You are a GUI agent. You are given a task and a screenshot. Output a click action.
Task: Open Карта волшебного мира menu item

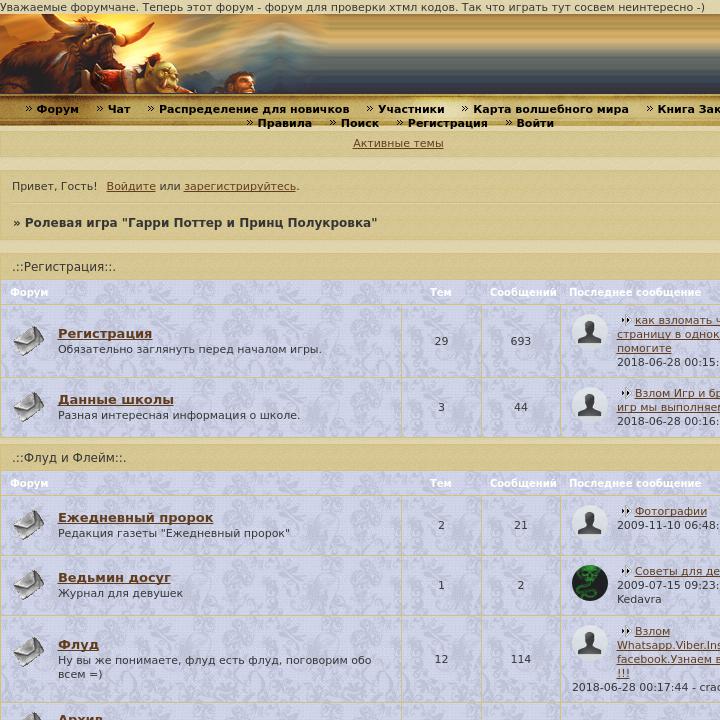coord(551,109)
